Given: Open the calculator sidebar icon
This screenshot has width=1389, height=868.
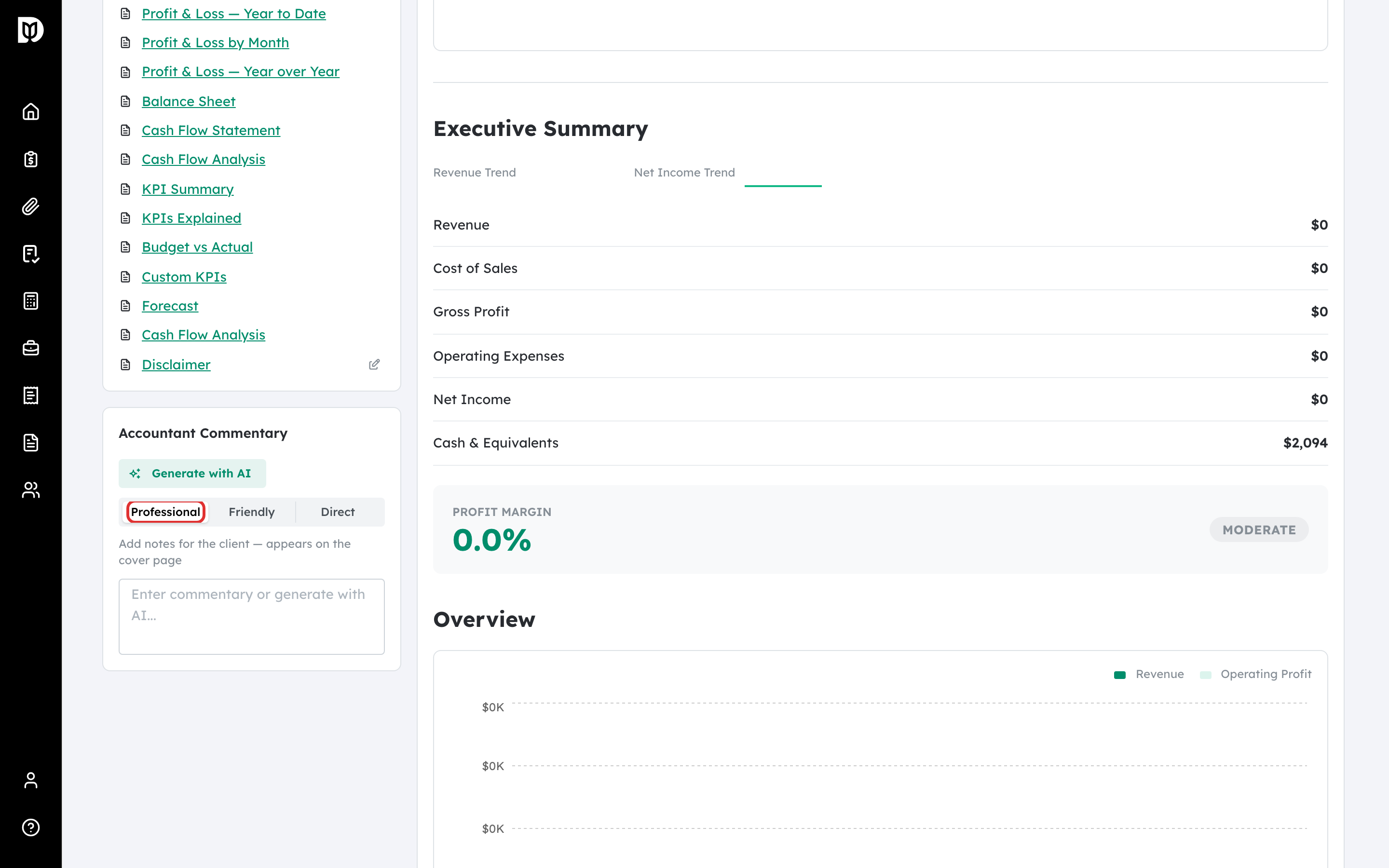Looking at the screenshot, I should (30, 301).
